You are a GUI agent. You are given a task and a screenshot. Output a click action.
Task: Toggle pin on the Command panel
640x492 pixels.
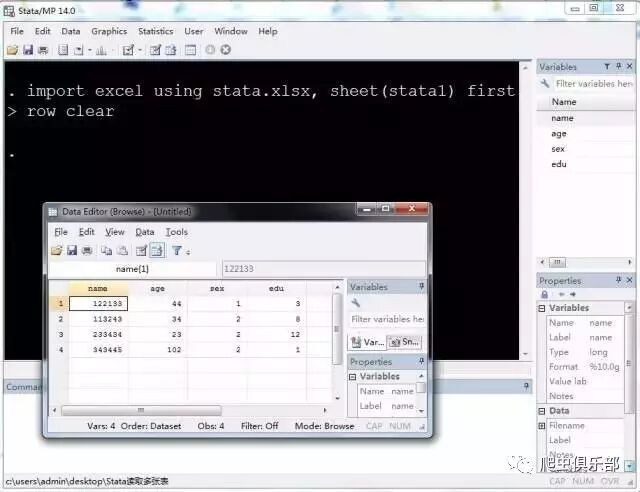click(527, 386)
